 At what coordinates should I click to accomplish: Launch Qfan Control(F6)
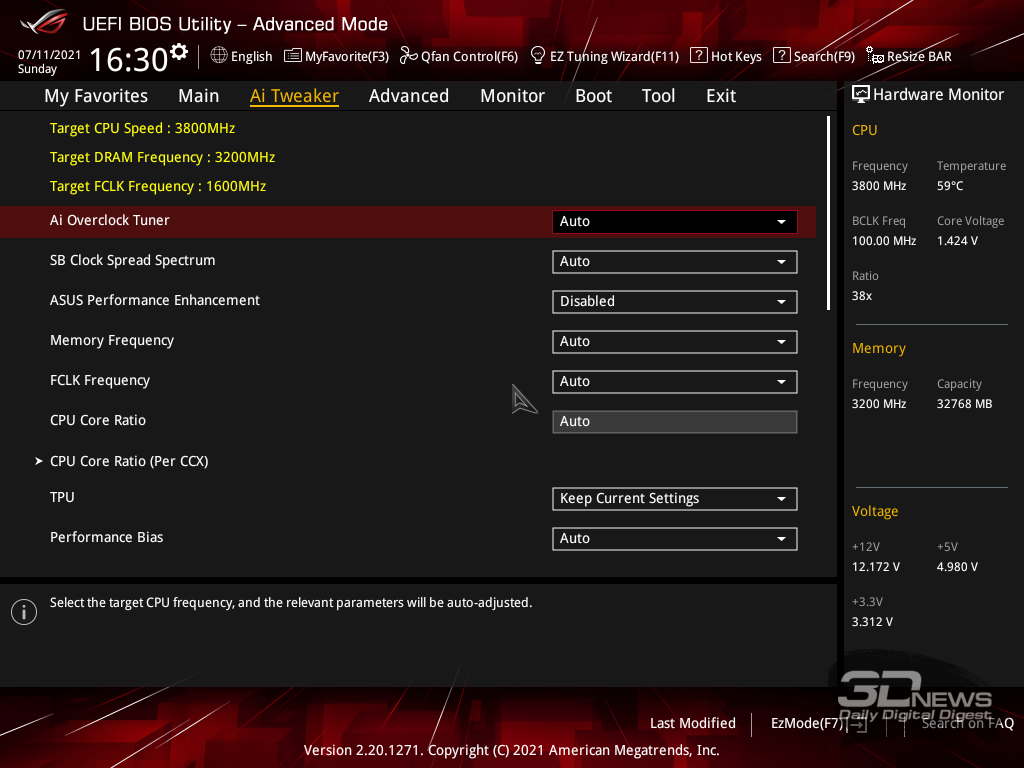(459, 56)
